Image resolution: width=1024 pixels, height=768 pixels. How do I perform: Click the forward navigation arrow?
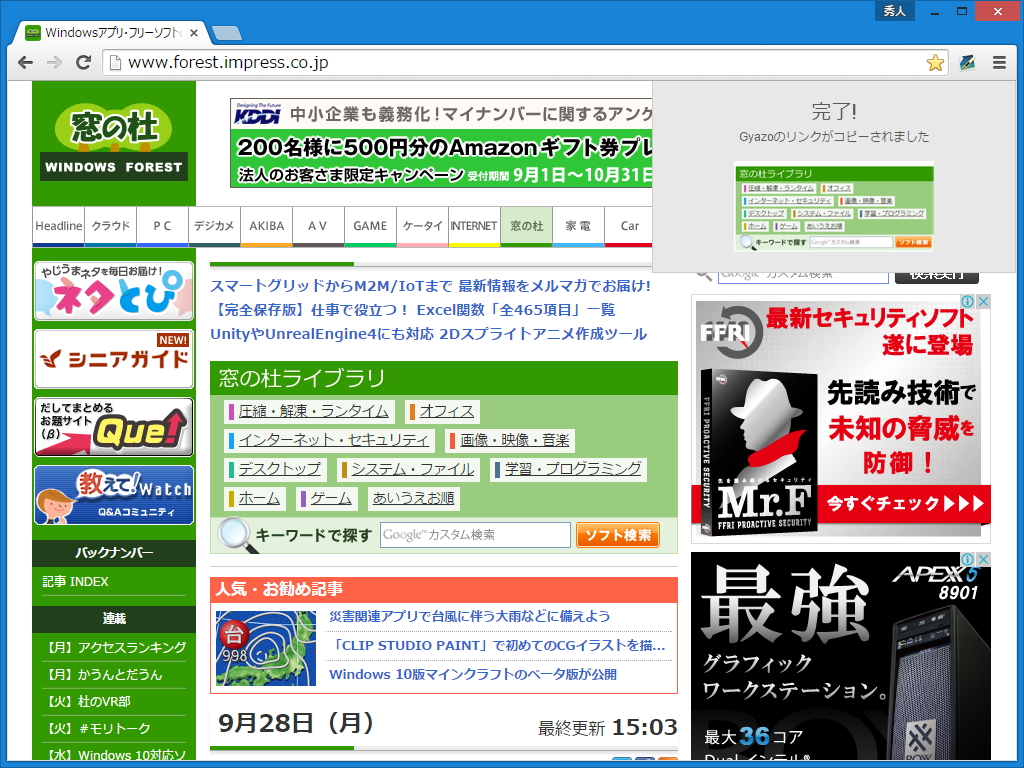coord(55,62)
